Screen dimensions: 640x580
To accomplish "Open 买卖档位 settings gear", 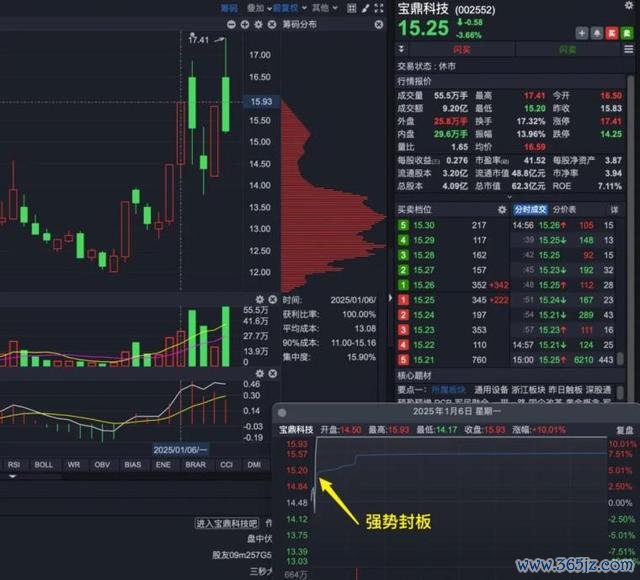I will pos(502,210).
